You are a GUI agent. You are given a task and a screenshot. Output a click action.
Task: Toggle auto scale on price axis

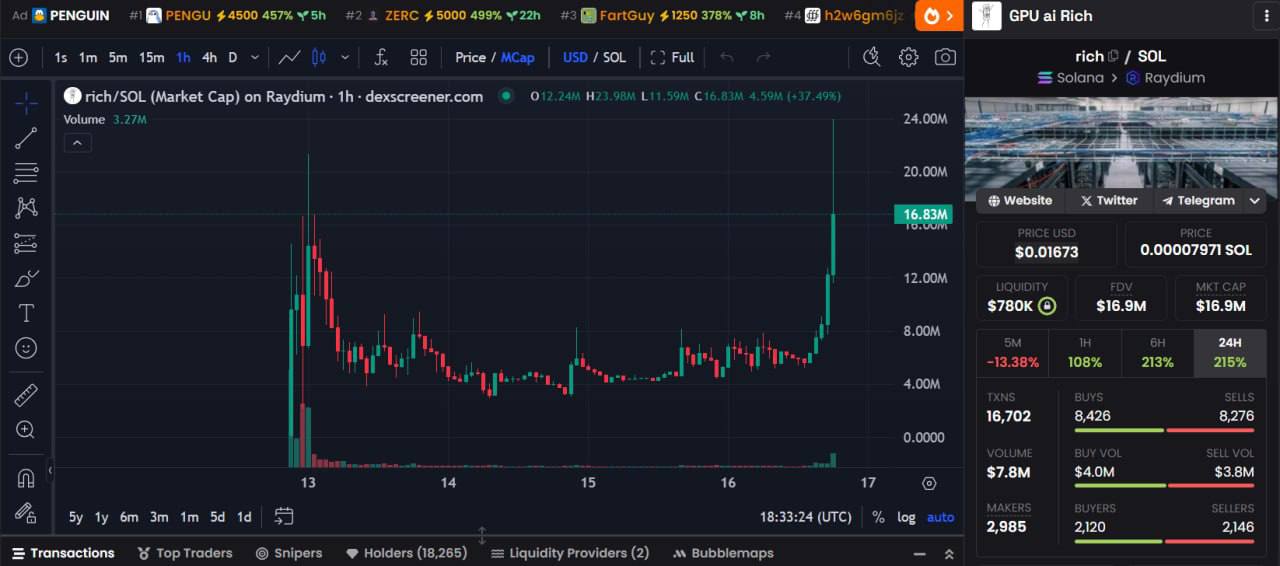(940, 517)
